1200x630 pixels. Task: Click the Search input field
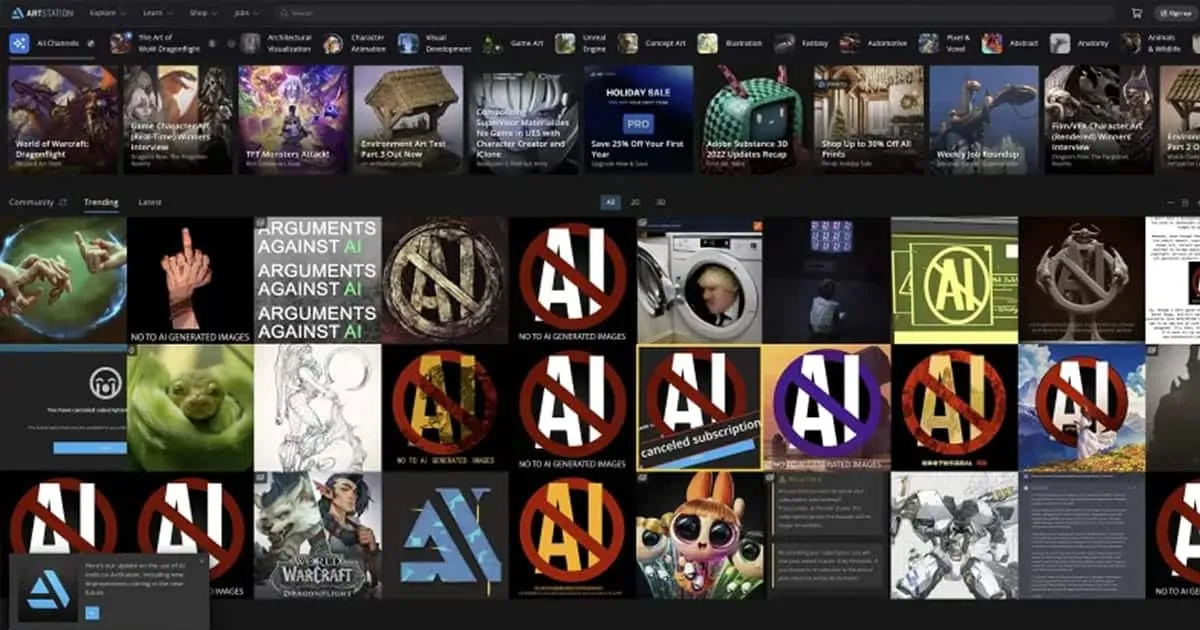695,13
